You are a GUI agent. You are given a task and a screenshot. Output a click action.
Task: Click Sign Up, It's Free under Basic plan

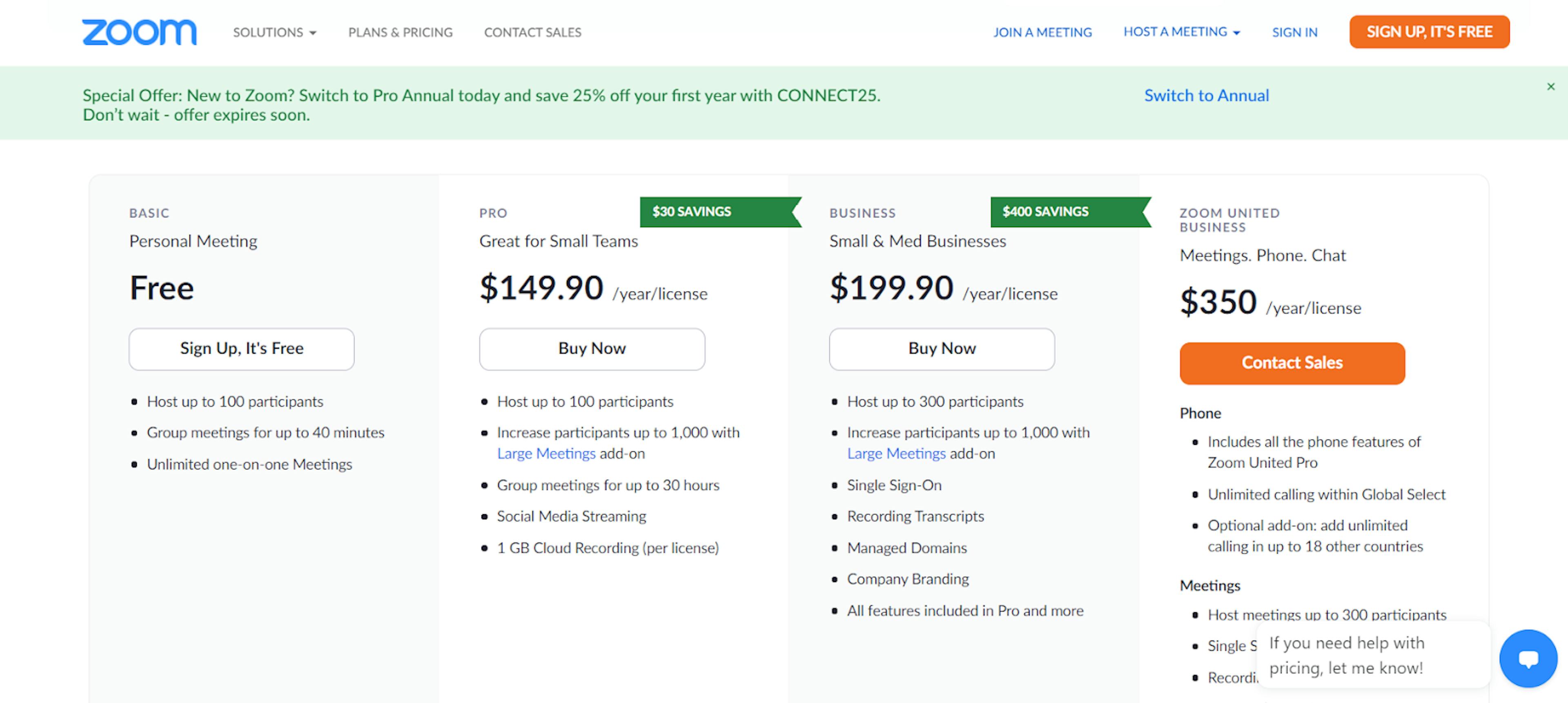[x=242, y=349]
